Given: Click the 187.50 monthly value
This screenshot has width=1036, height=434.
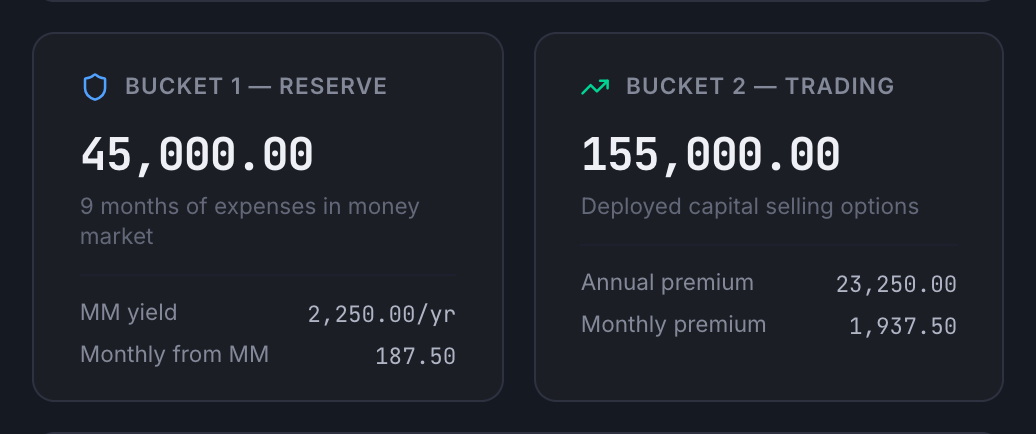Looking at the screenshot, I should (416, 357).
